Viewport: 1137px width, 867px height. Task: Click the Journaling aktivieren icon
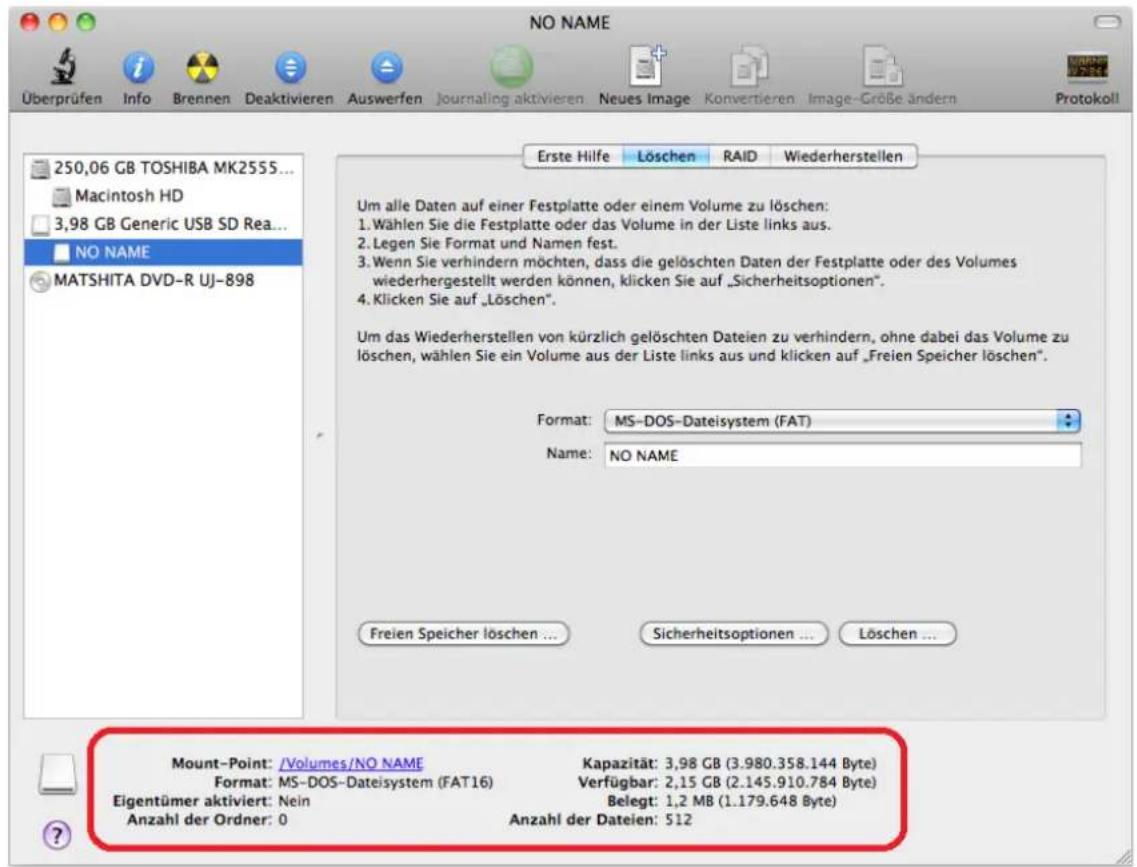pos(511,67)
